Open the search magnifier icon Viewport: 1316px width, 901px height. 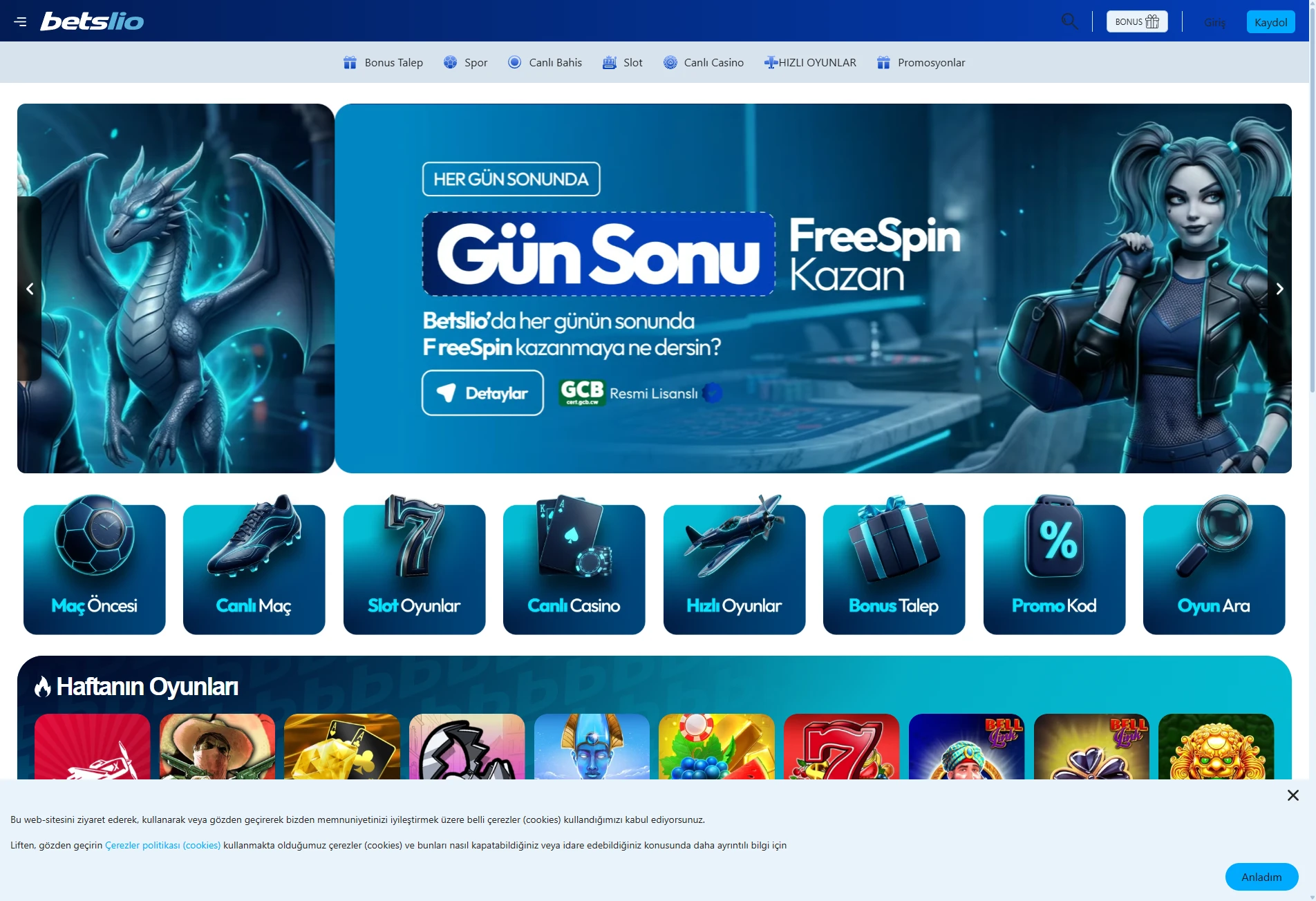pos(1069,21)
